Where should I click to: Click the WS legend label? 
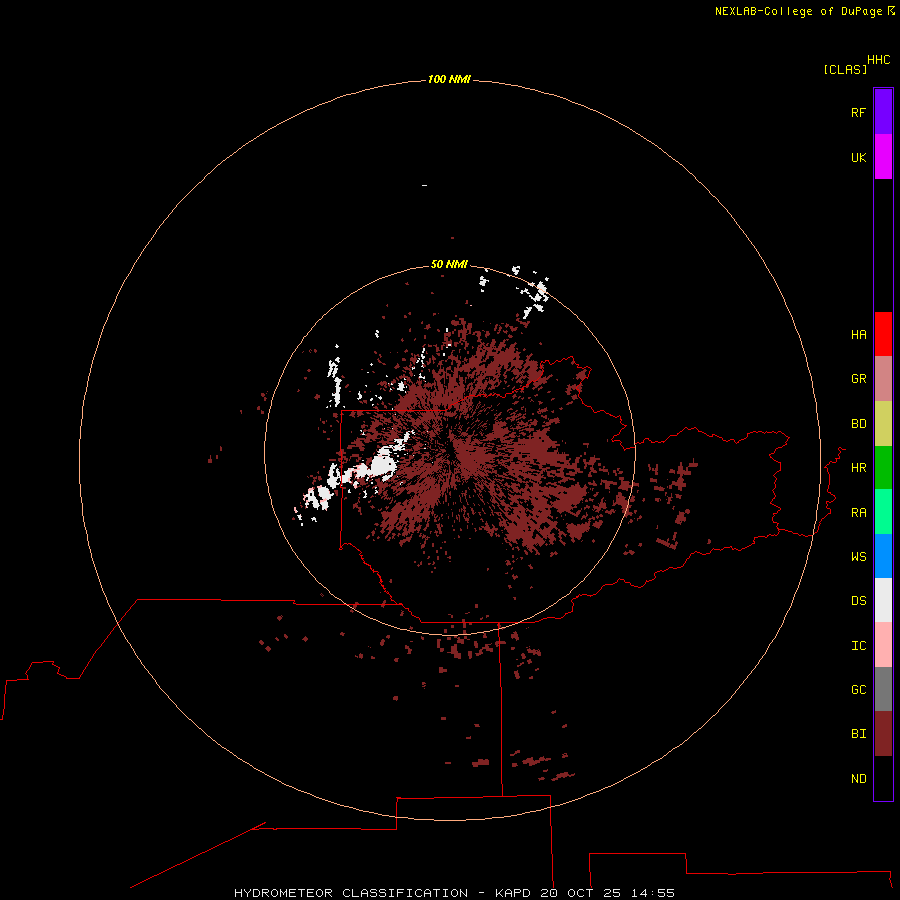click(859, 556)
